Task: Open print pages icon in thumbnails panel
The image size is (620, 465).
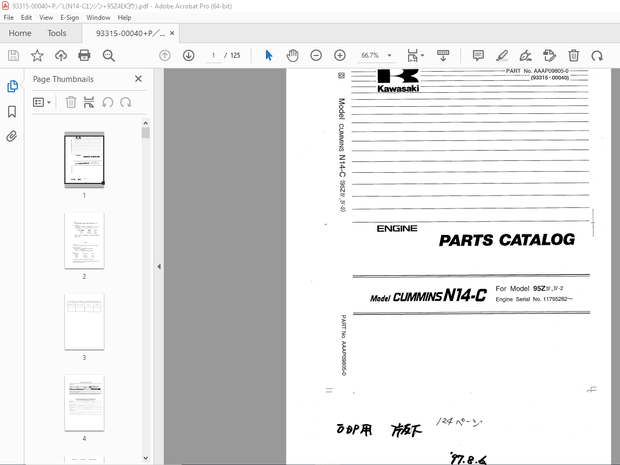Action: pyautogui.click(x=89, y=102)
